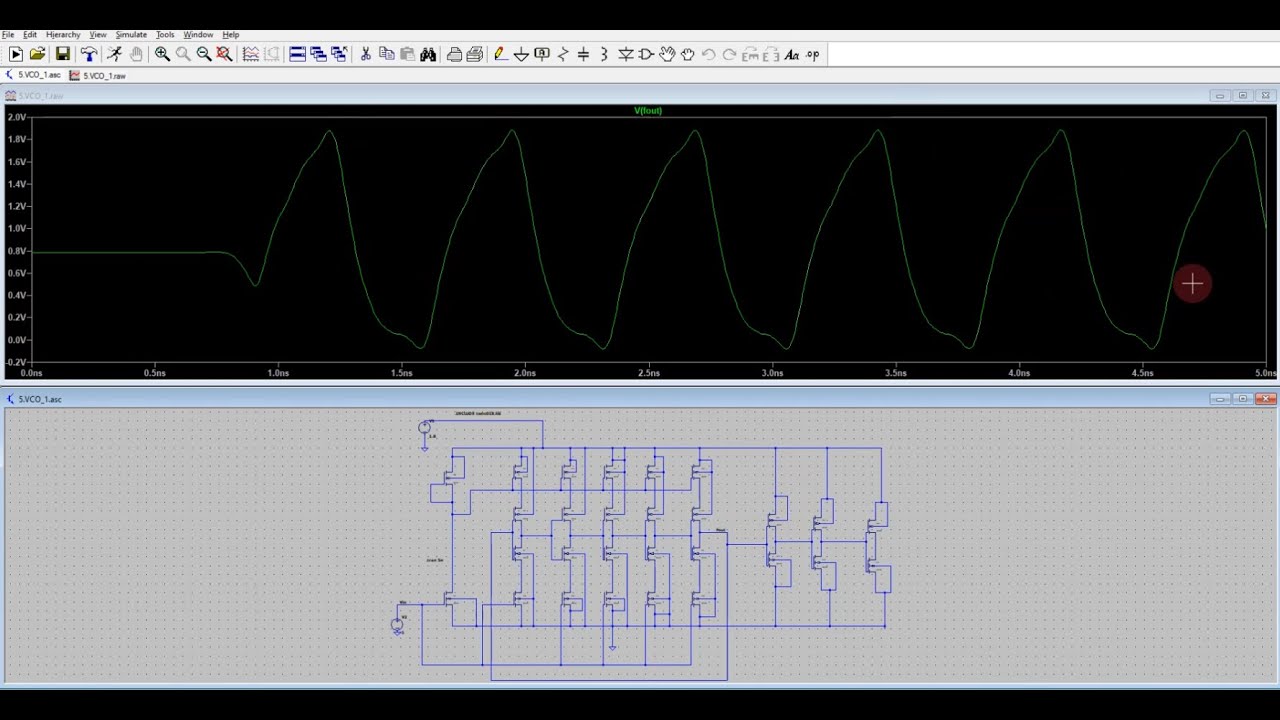Cascade windows via toolbar icon
This screenshot has width=1280, height=720.
[318, 54]
